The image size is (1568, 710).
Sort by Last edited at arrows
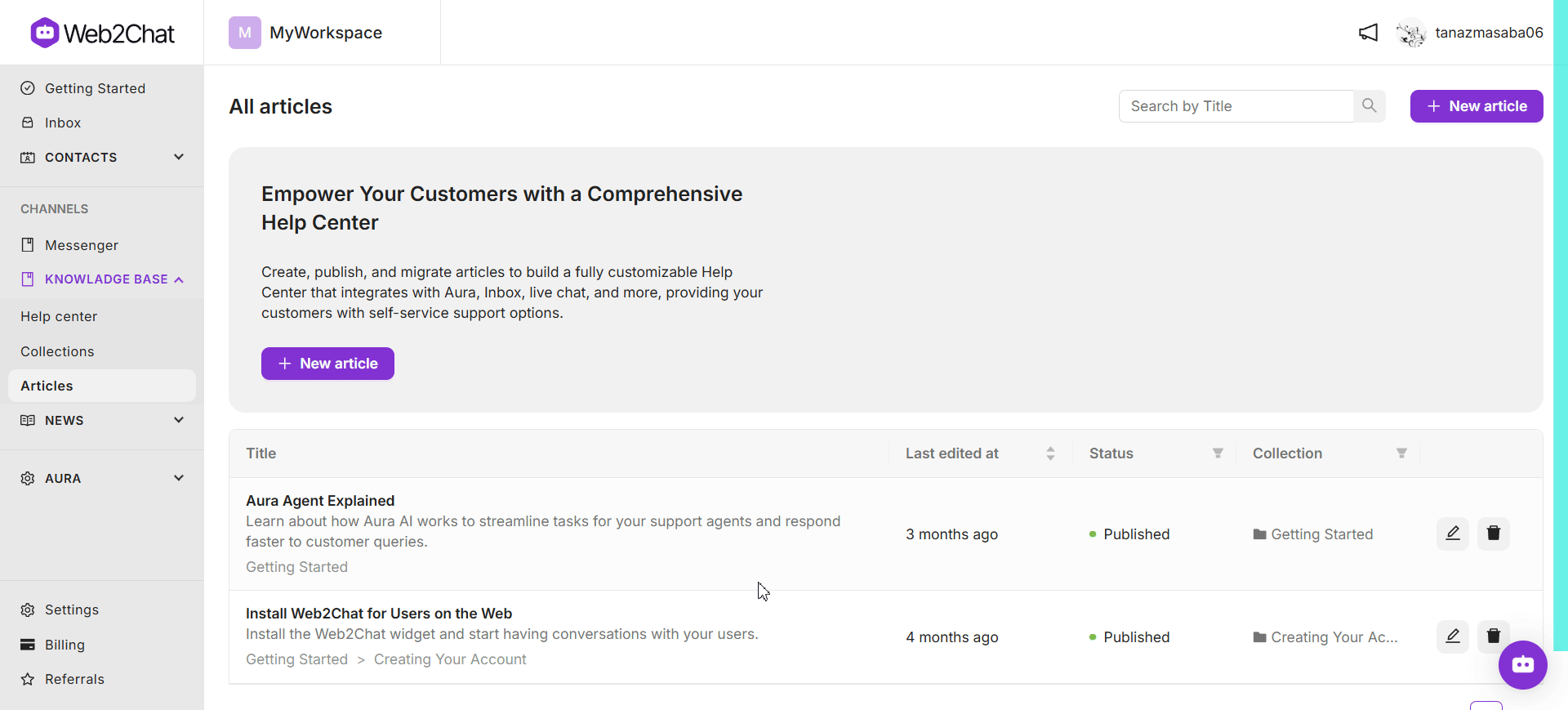pos(1050,453)
